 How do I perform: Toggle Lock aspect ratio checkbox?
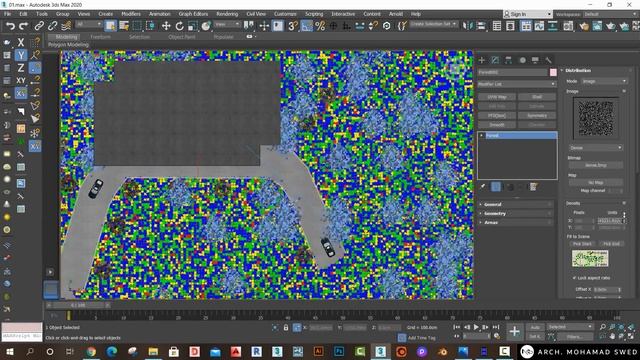pyautogui.click(x=575, y=278)
